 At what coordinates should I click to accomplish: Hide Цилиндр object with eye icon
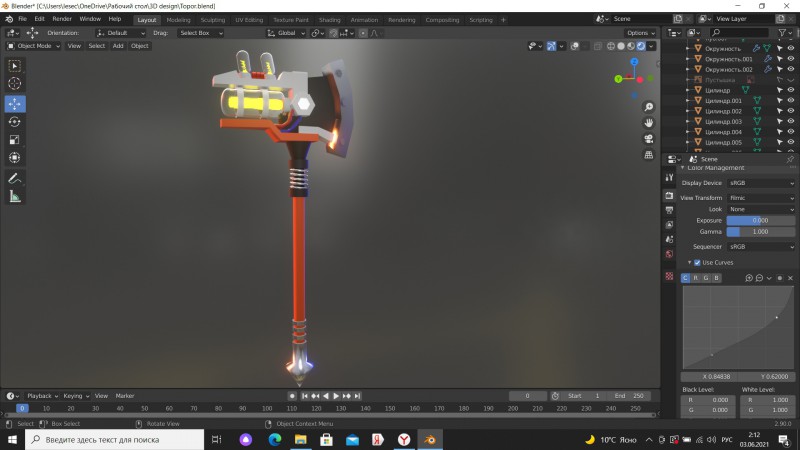pyautogui.click(x=791, y=90)
